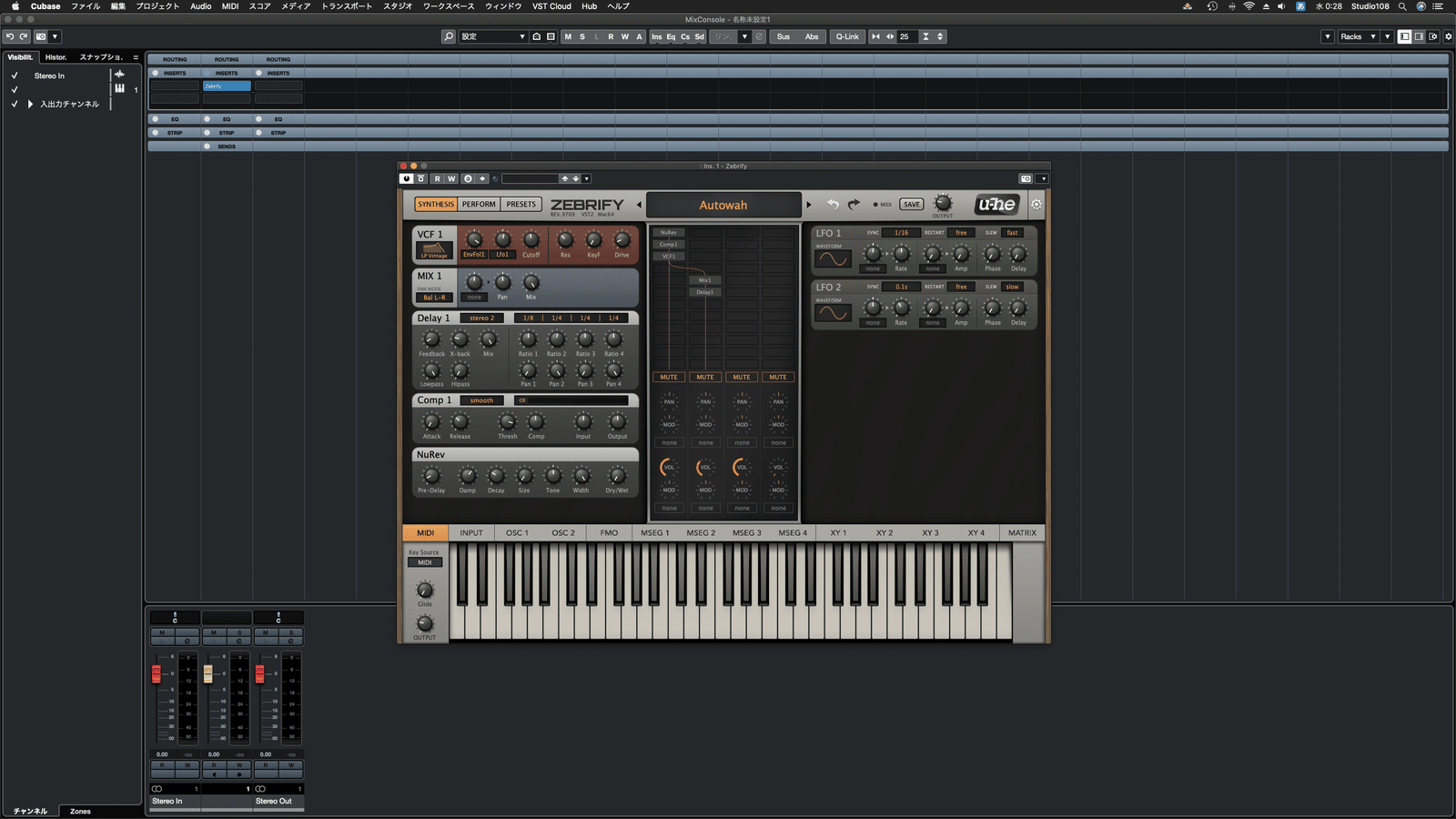Screen dimensions: 1456x819
Task: Open the VST Cloud menu
Action: click(551, 6)
